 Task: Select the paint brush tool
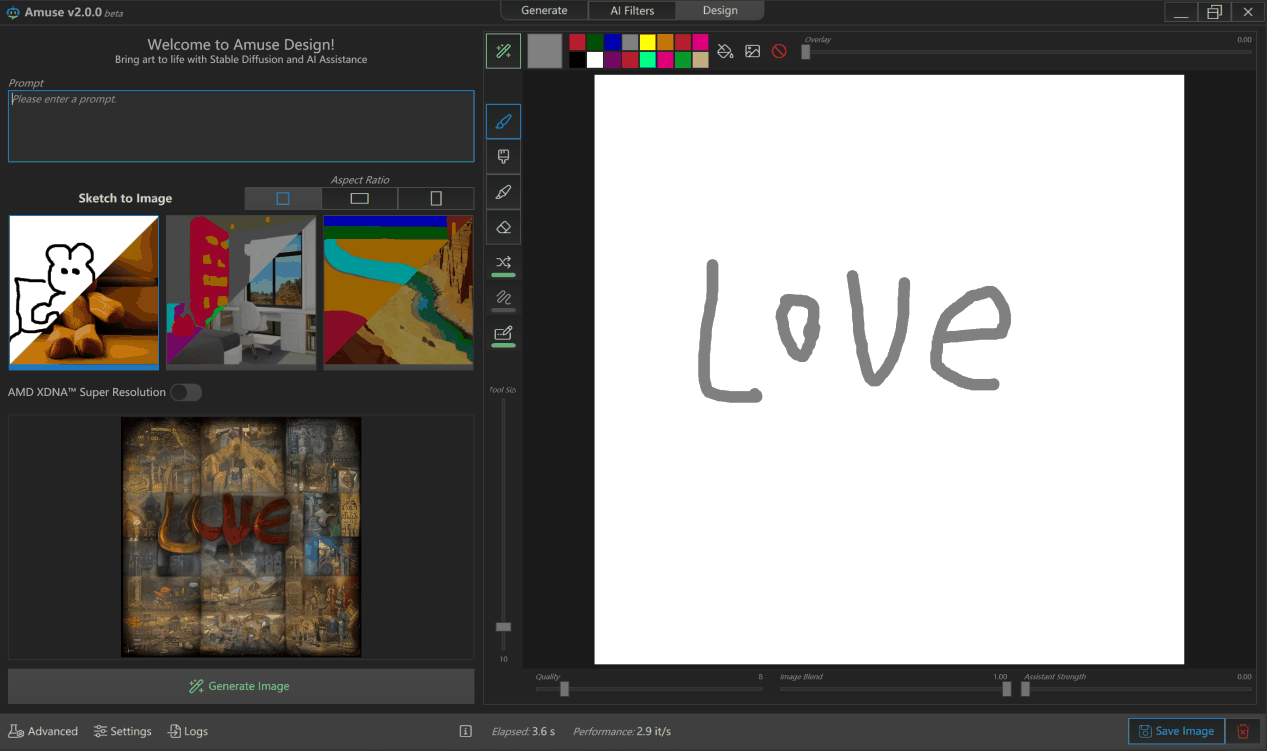point(503,122)
